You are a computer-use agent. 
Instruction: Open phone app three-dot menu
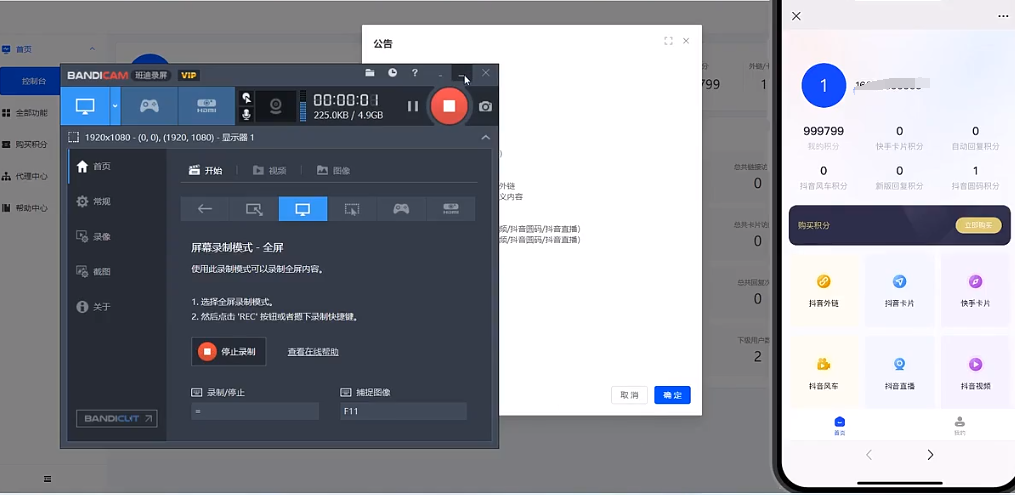[1003, 16]
